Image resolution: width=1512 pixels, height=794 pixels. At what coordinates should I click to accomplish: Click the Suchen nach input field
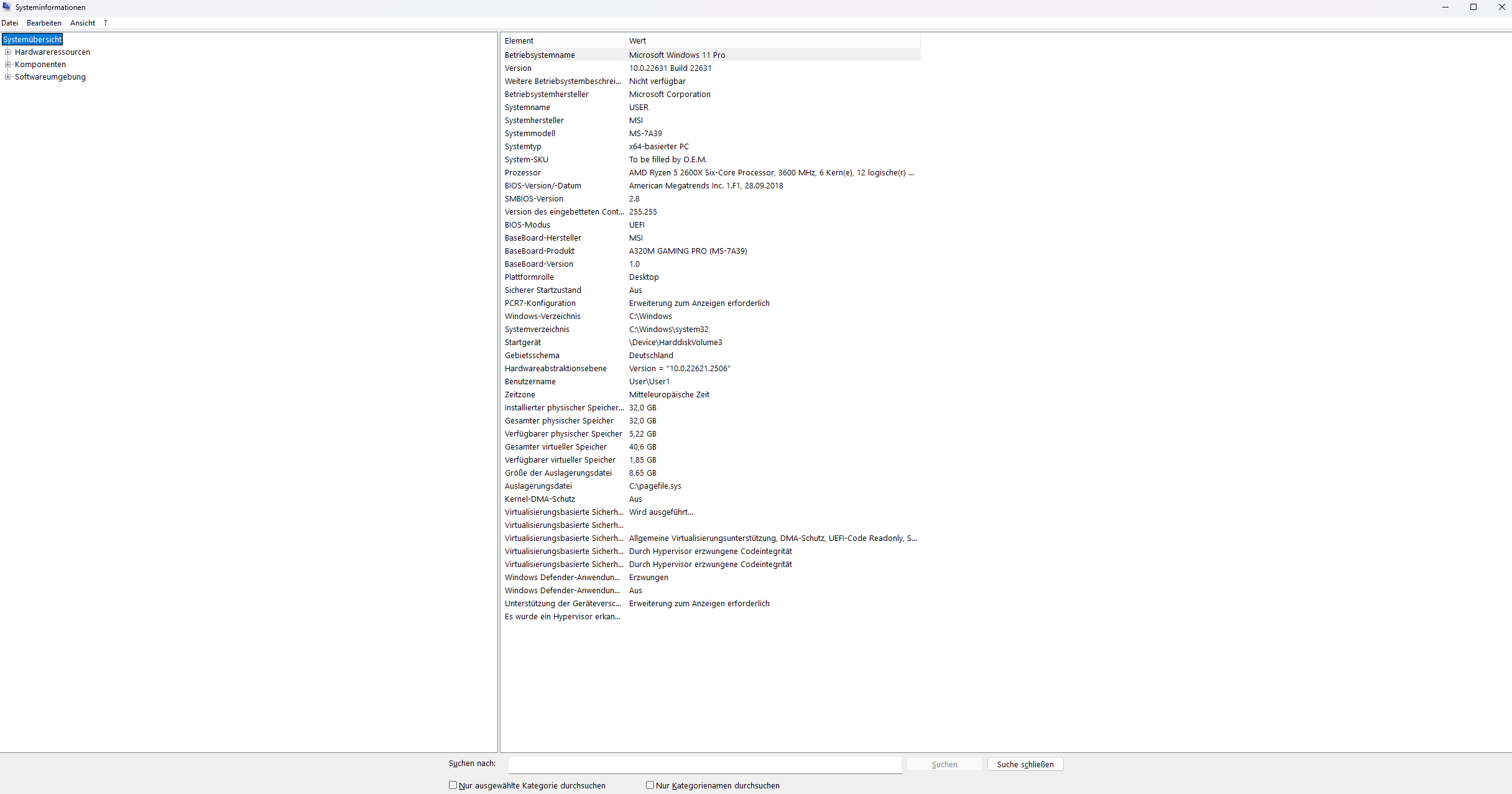pyautogui.click(x=704, y=764)
